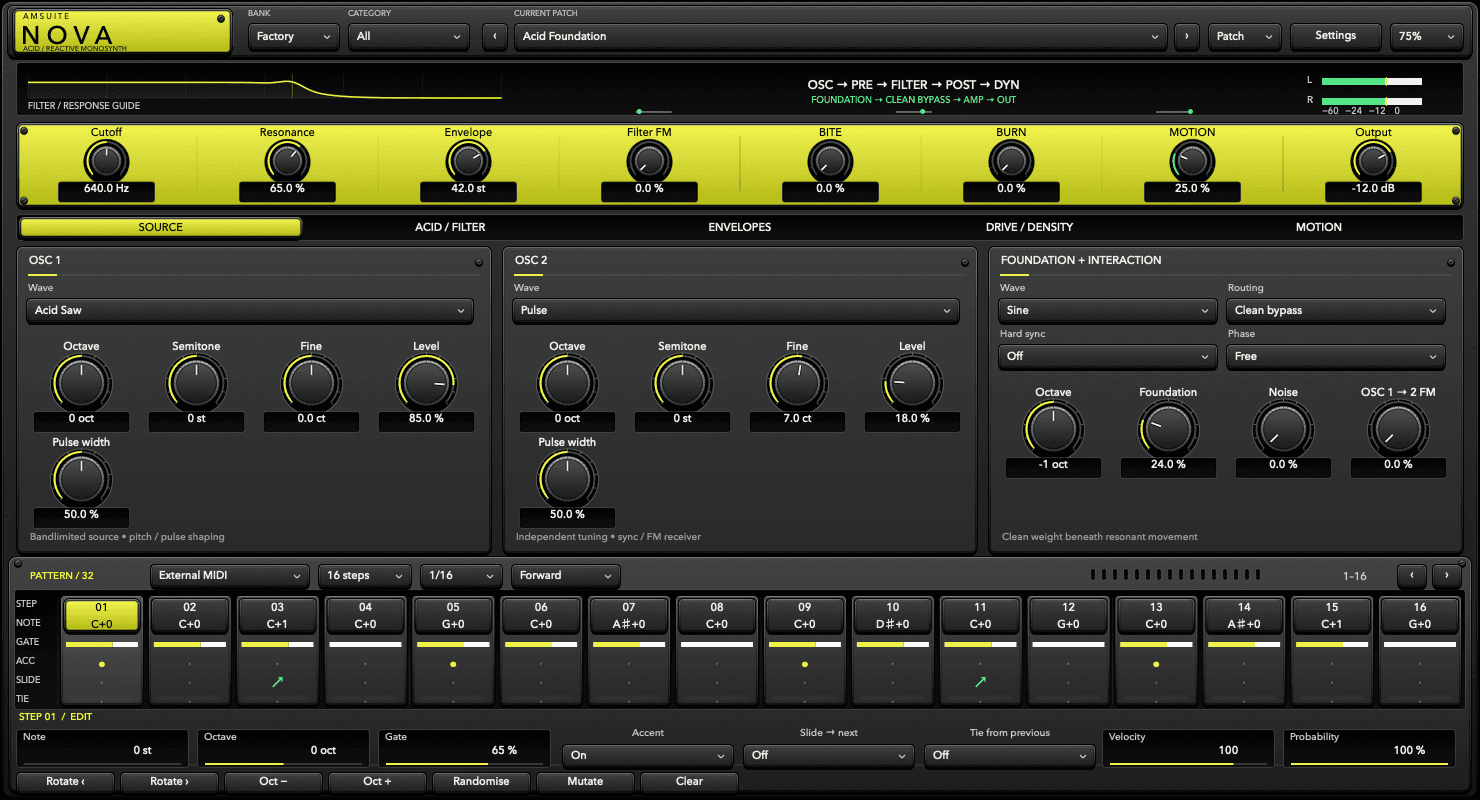Click the Cutoff knob

point(106,160)
